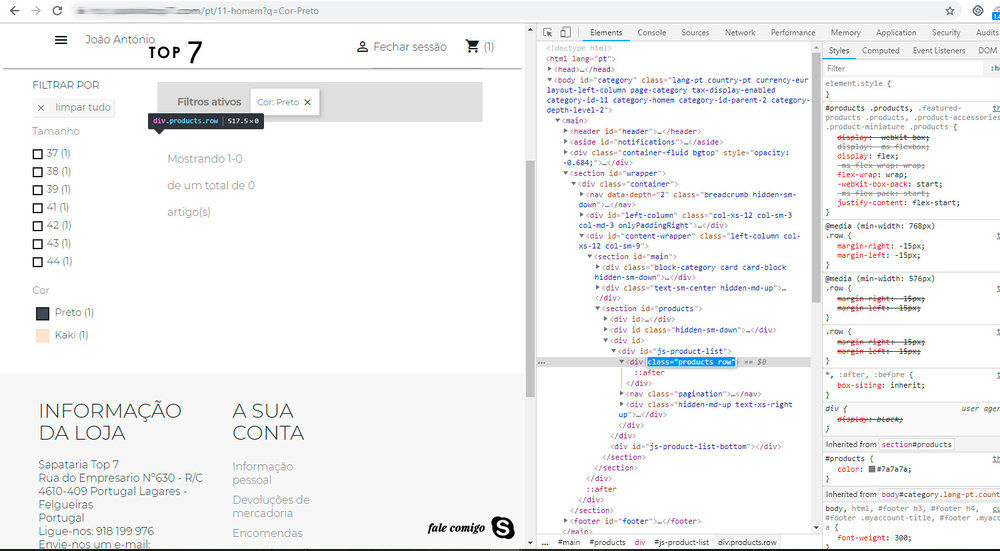Click the Fechar sessão link
1000x551 pixels.
(x=410, y=47)
